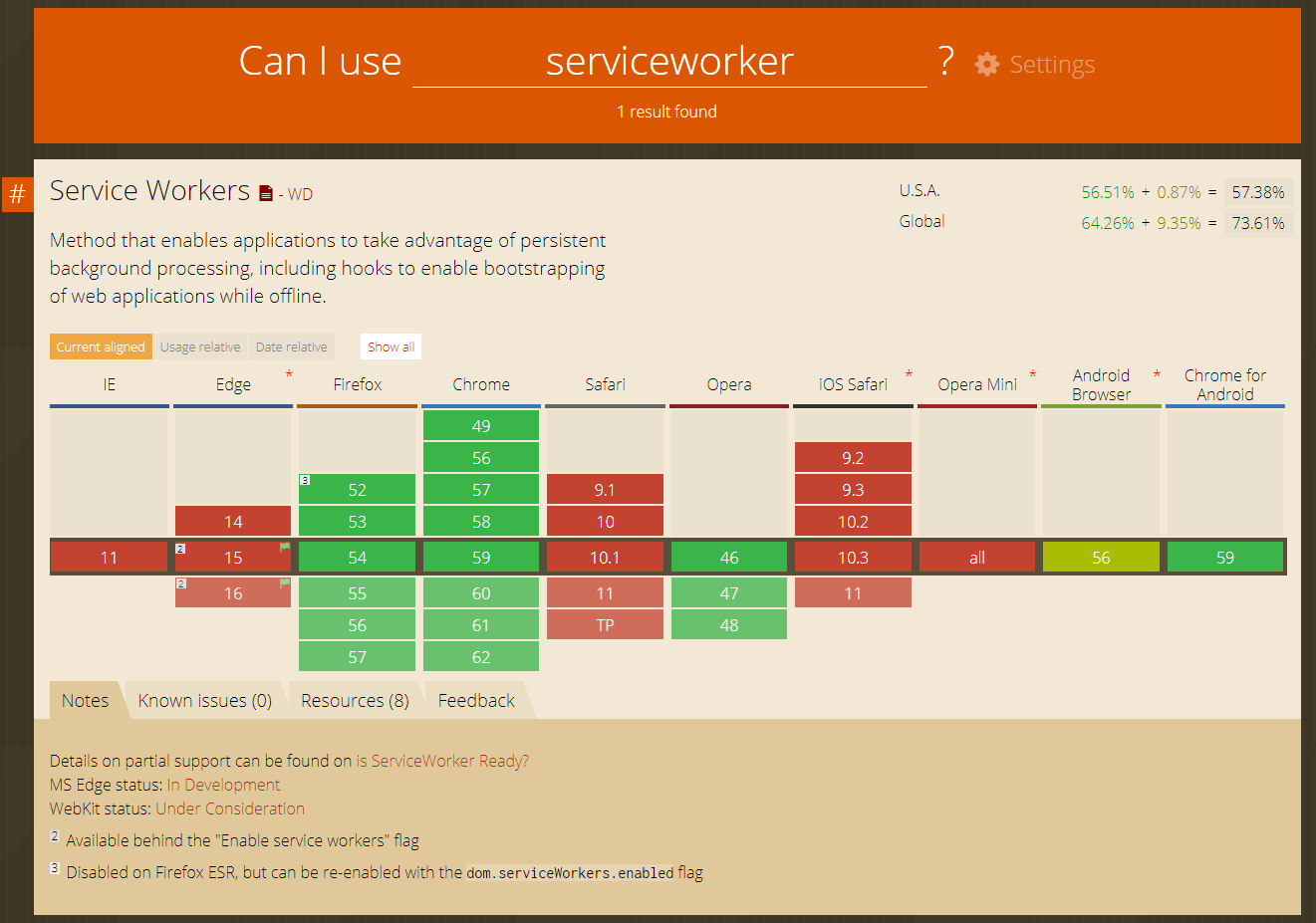Click note marker 2 on Edge 15
This screenshot has width=1316, height=923.
pos(180,548)
